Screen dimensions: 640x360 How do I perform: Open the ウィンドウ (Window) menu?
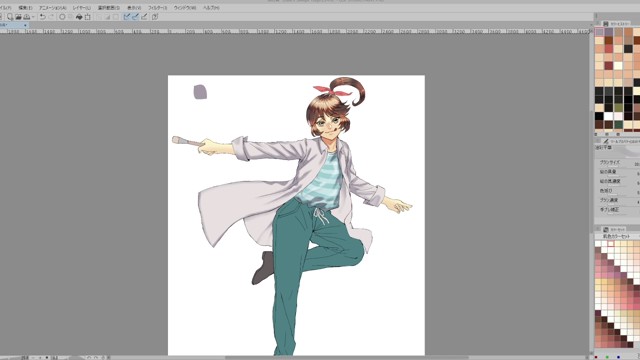pos(185,8)
